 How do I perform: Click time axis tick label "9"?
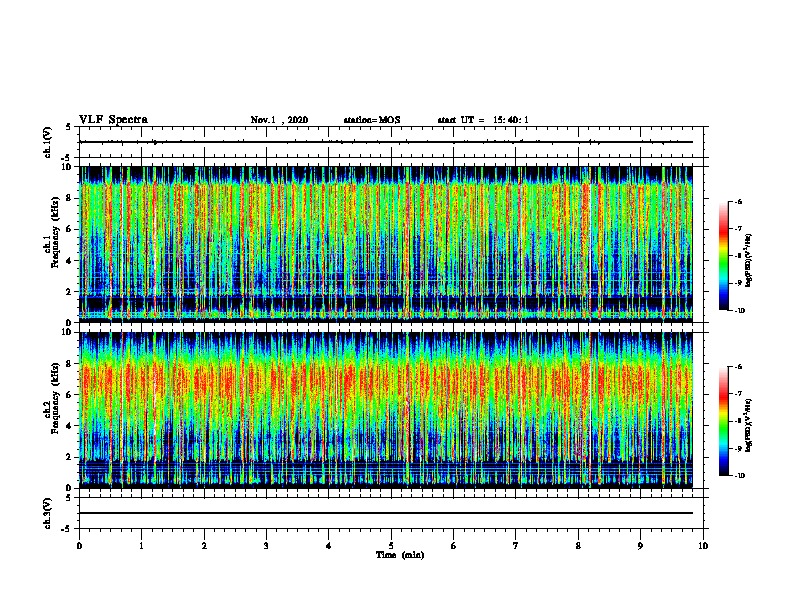coord(640,546)
